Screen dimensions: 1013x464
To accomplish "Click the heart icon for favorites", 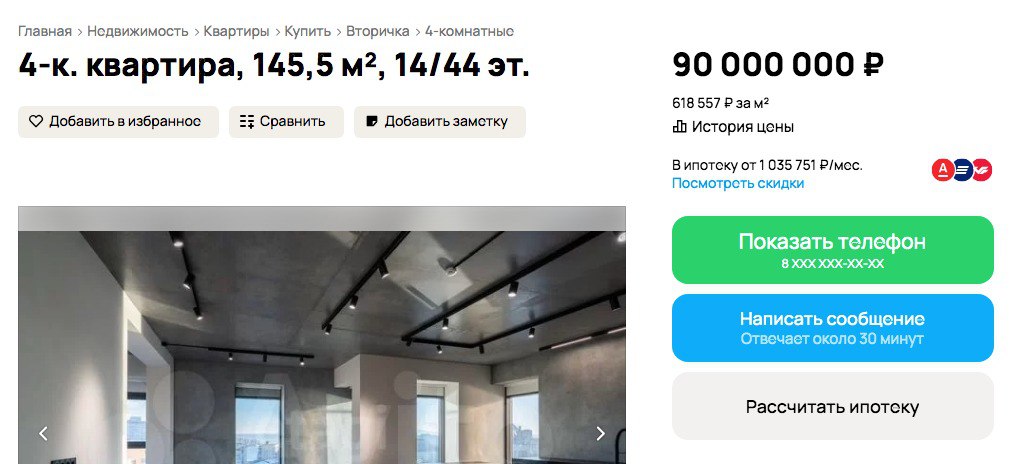I will [x=36, y=122].
